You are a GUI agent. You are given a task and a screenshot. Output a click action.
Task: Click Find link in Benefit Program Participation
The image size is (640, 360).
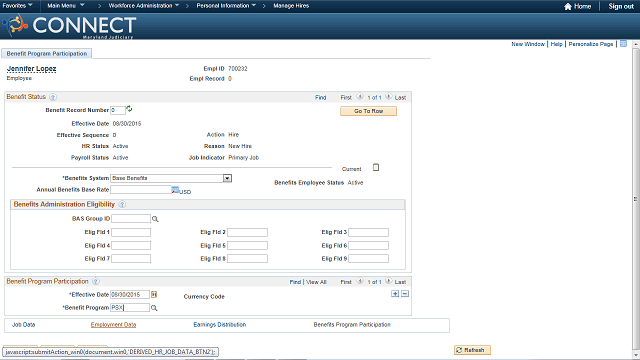pyautogui.click(x=295, y=282)
